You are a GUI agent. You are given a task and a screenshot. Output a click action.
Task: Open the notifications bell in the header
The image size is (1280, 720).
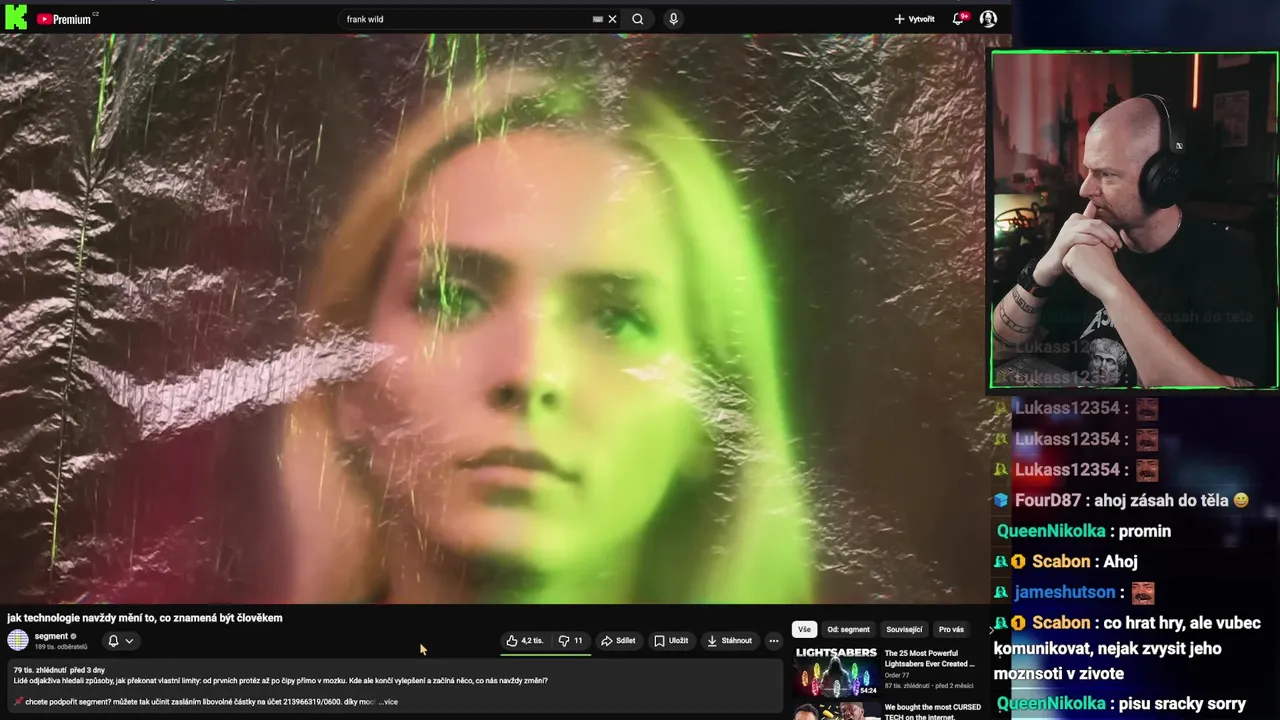point(959,19)
